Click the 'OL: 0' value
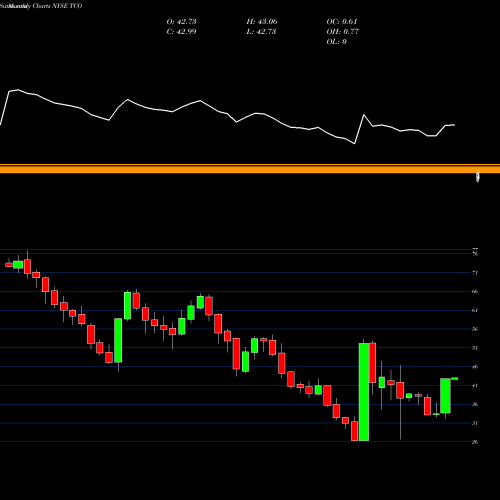 click(x=336, y=42)
